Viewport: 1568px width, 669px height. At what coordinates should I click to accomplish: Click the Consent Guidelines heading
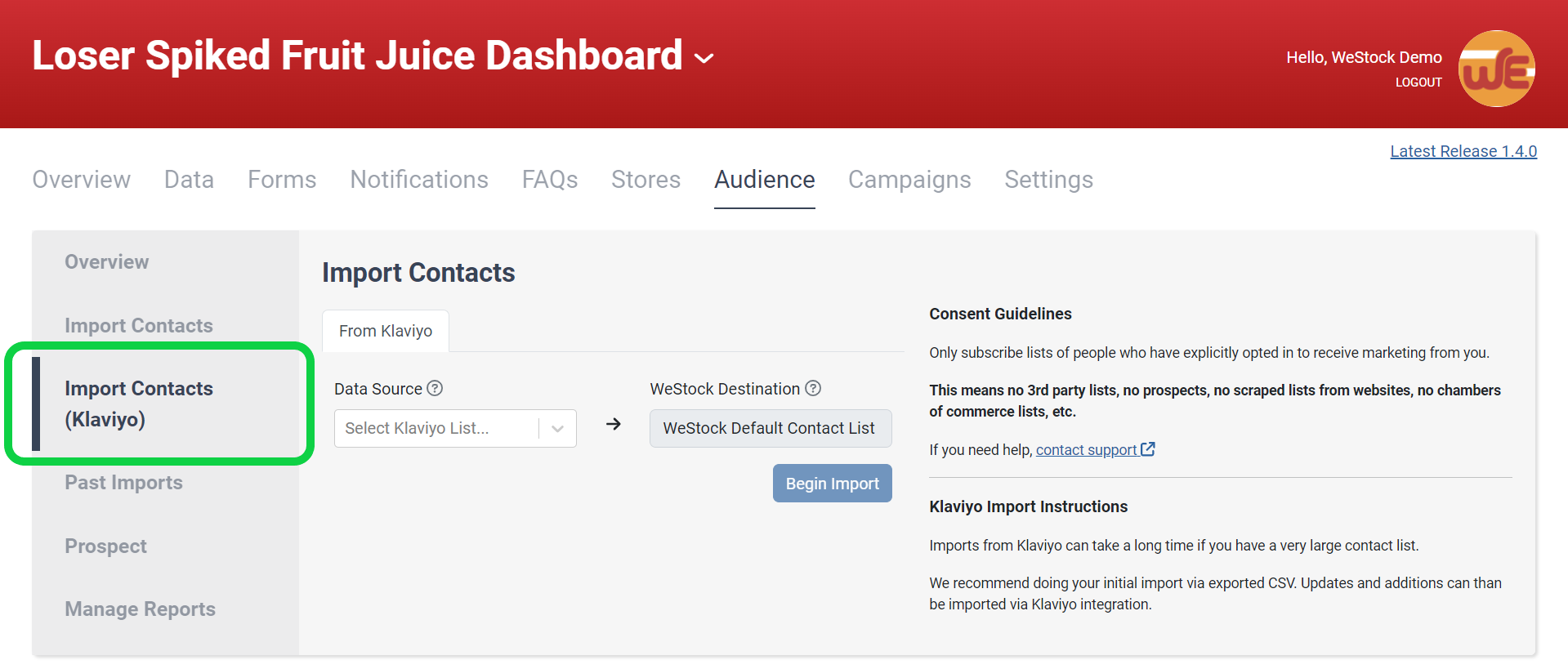tap(1000, 314)
